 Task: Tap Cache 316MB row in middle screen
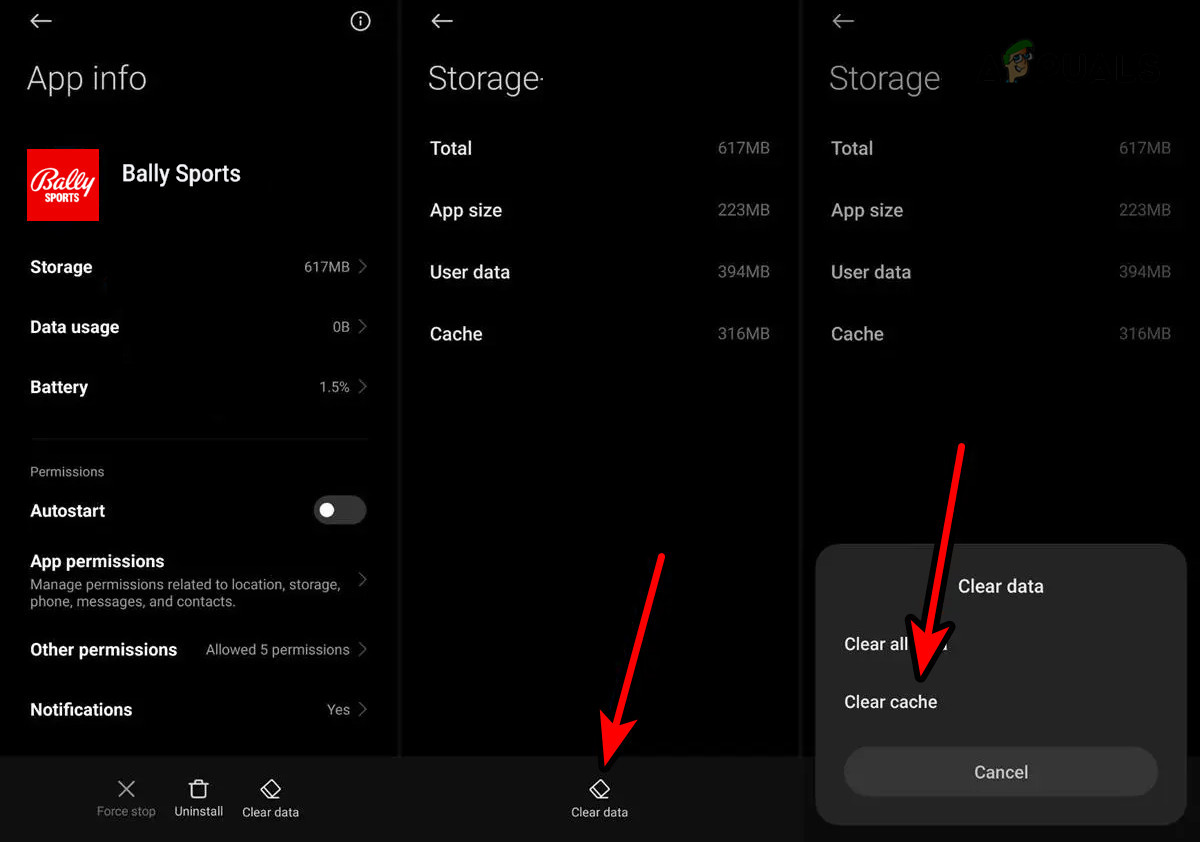(x=600, y=334)
